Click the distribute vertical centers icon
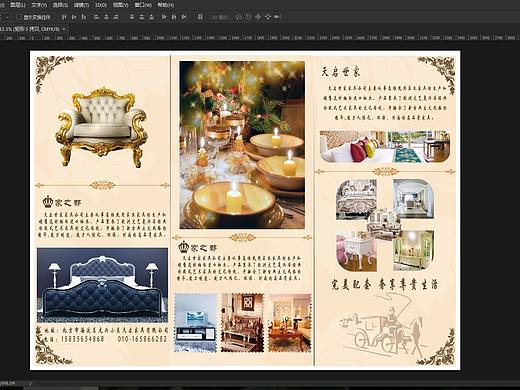 (142, 17)
